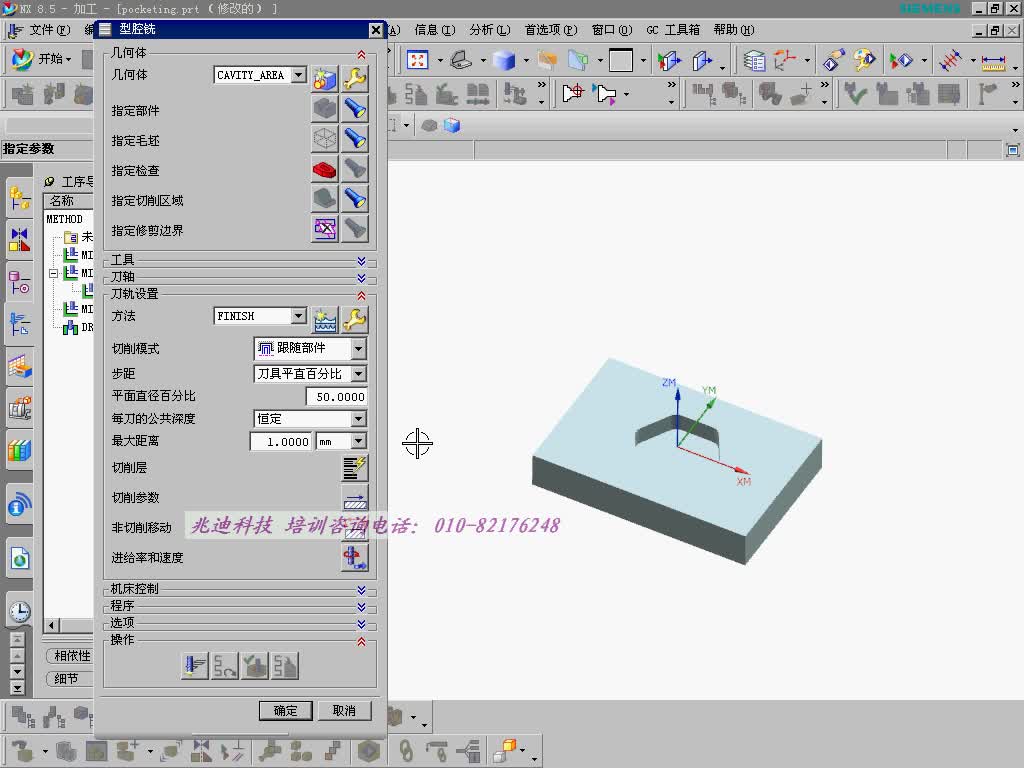Click the Specify Trim Boundaries (指定修剪边界) icon

[x=325, y=229]
